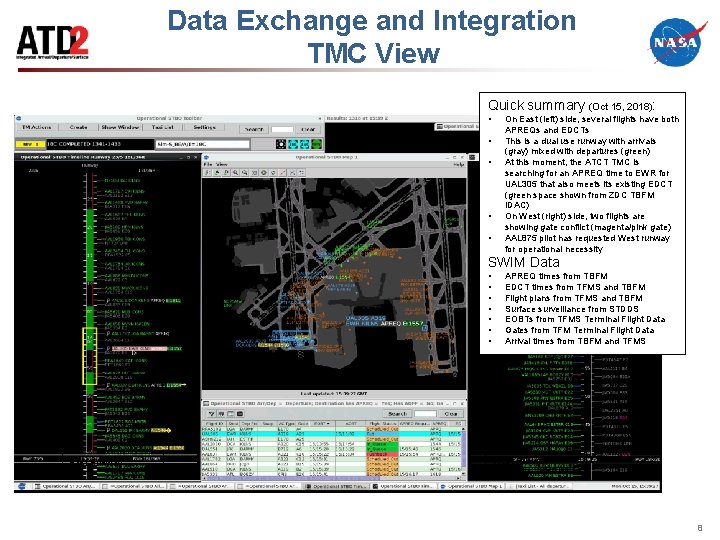Image resolution: width=720 pixels, height=540 pixels.
Task: Click the refresh icon on map toolbar
Action: click(273, 173)
